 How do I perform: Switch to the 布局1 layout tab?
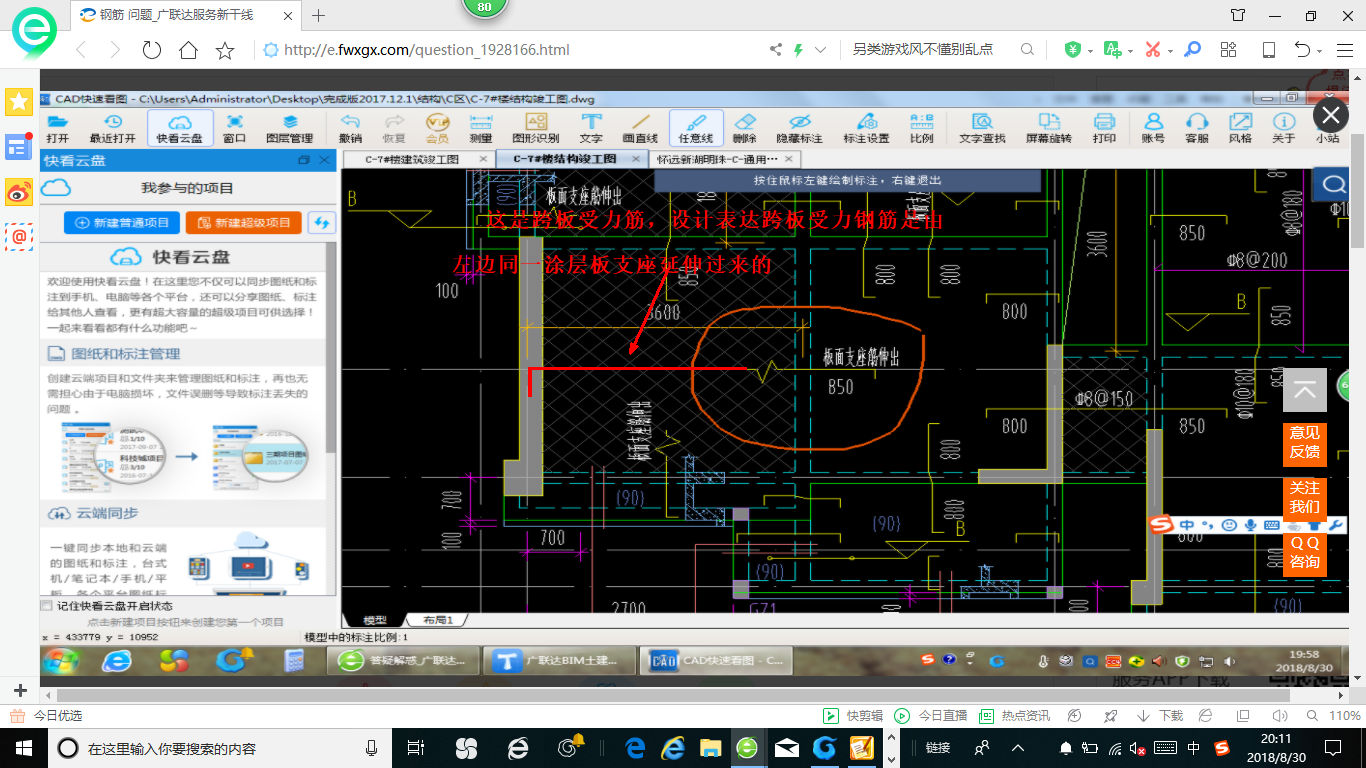tap(438, 620)
